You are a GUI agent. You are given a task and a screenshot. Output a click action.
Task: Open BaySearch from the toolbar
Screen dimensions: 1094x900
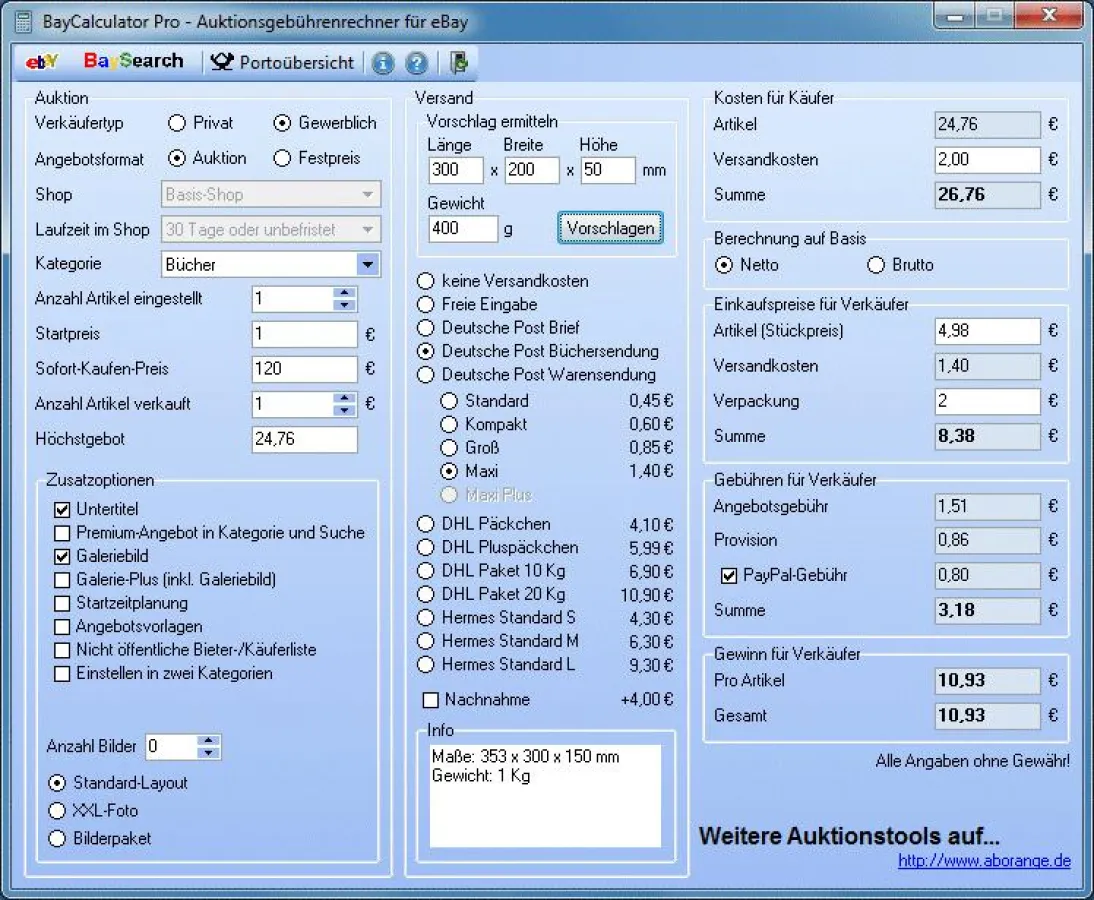coord(133,62)
